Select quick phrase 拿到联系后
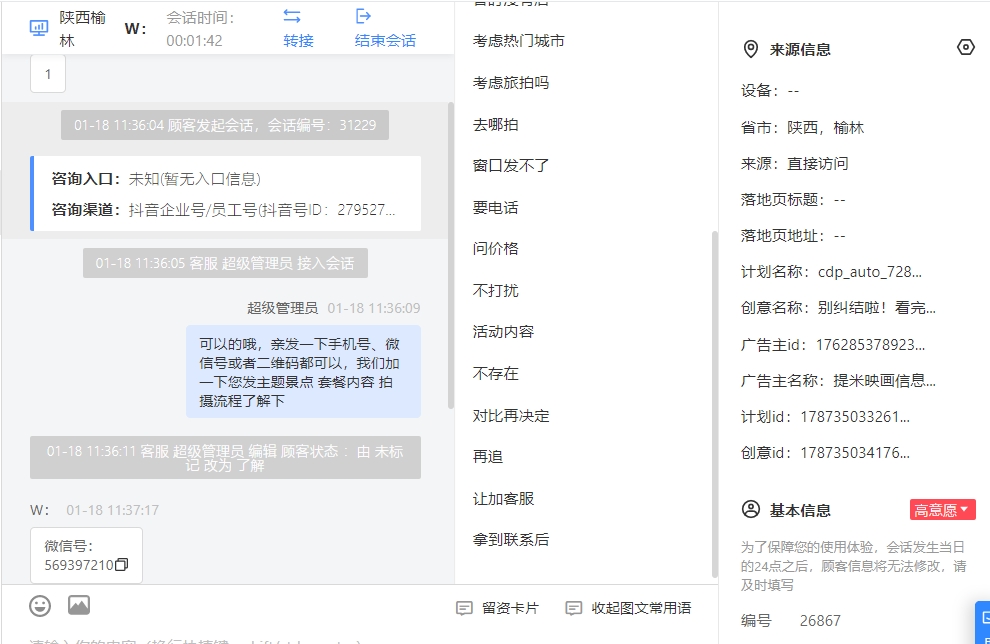Screen dimensions: 990x644 point(511,539)
